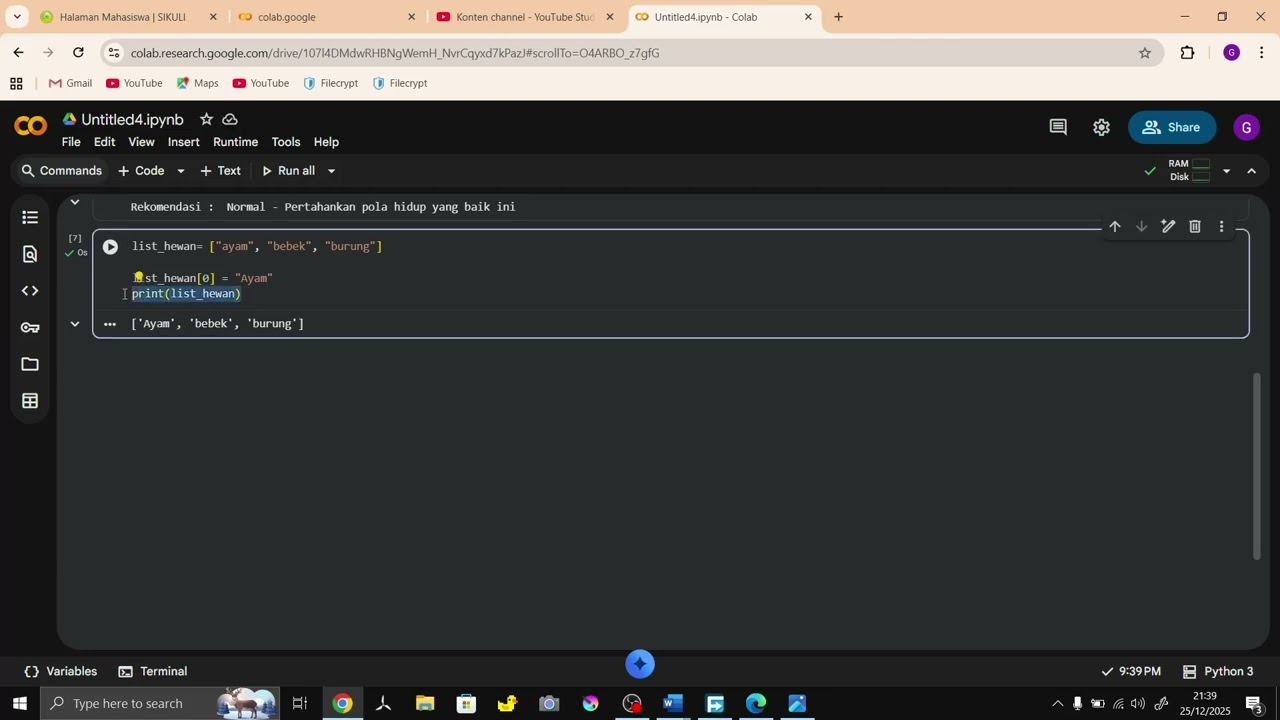Image resolution: width=1280 pixels, height=720 pixels.
Task: Open Maps bookmark
Action: (197, 83)
